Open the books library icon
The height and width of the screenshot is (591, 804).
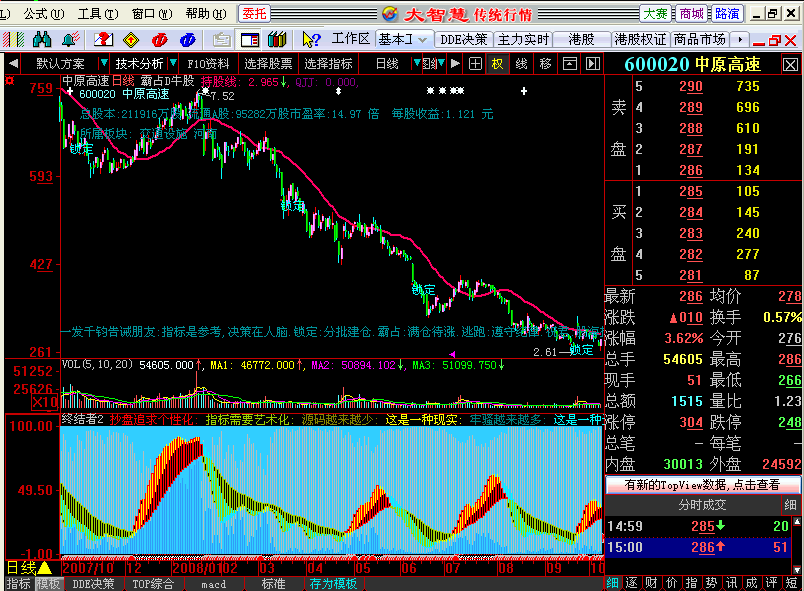coord(277,39)
